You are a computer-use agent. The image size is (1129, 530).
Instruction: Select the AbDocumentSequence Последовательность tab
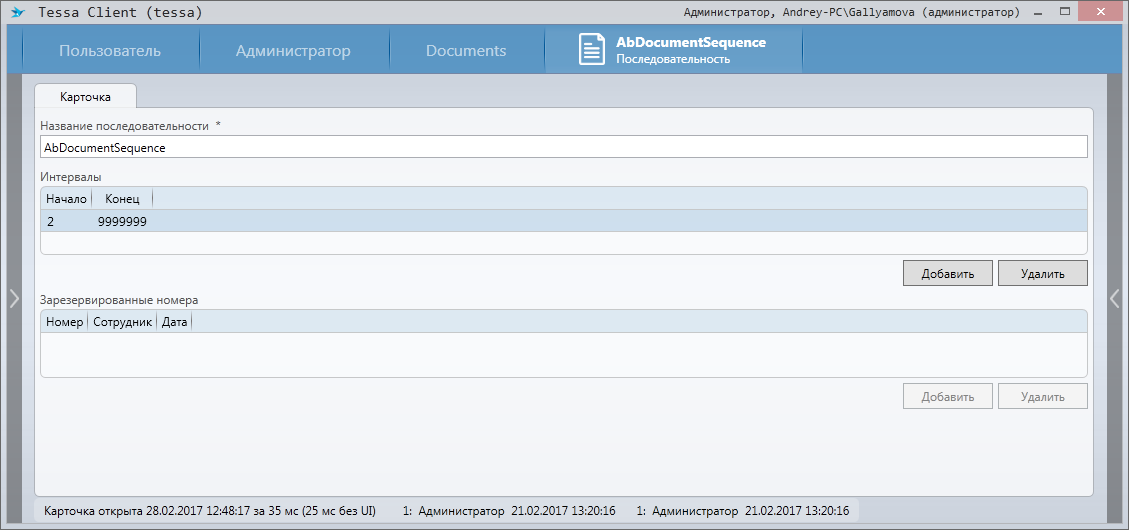tap(690, 50)
